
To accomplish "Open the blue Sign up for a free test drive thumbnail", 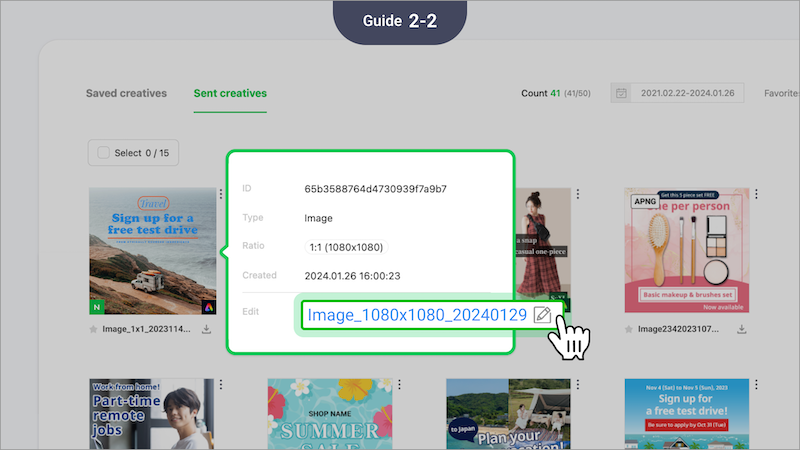I will click(x=687, y=414).
